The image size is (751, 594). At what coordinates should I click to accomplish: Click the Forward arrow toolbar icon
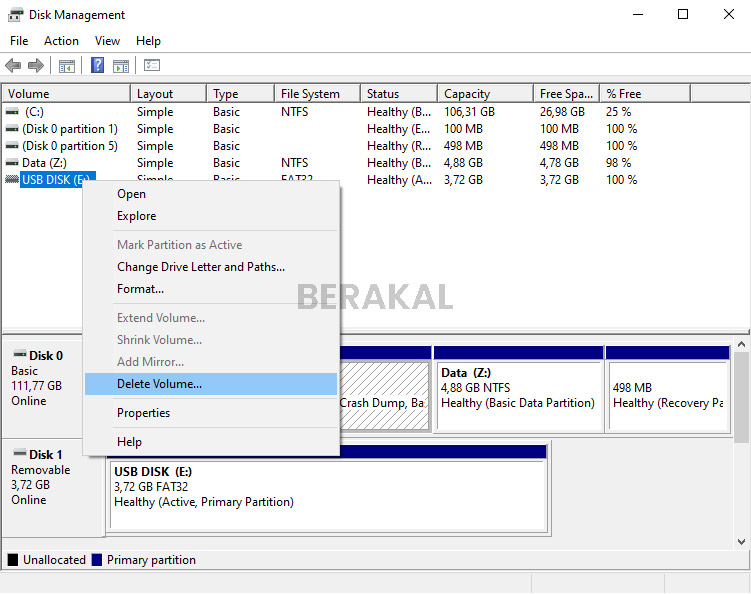click(x=36, y=66)
